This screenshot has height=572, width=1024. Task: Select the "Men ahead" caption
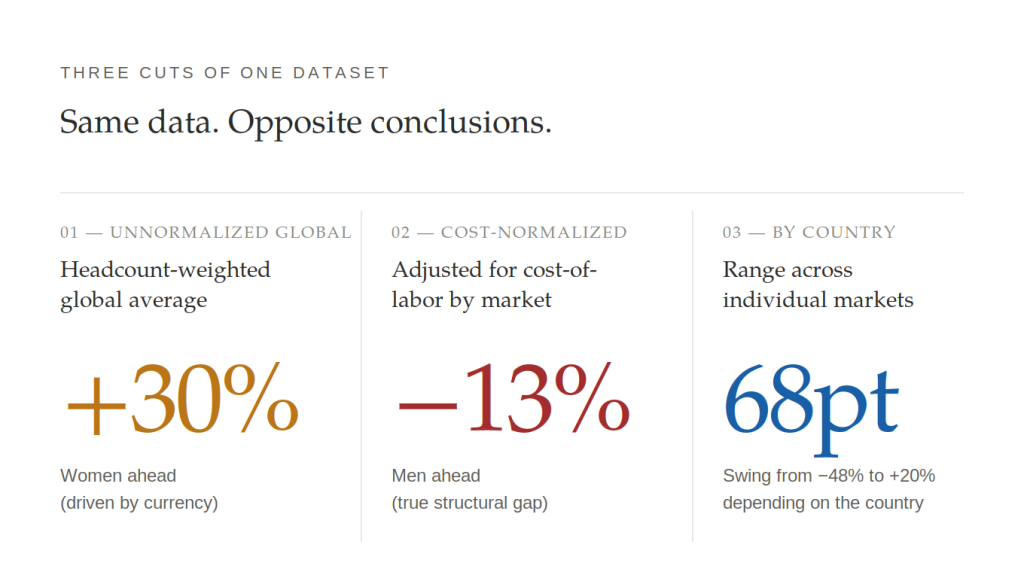point(436,476)
